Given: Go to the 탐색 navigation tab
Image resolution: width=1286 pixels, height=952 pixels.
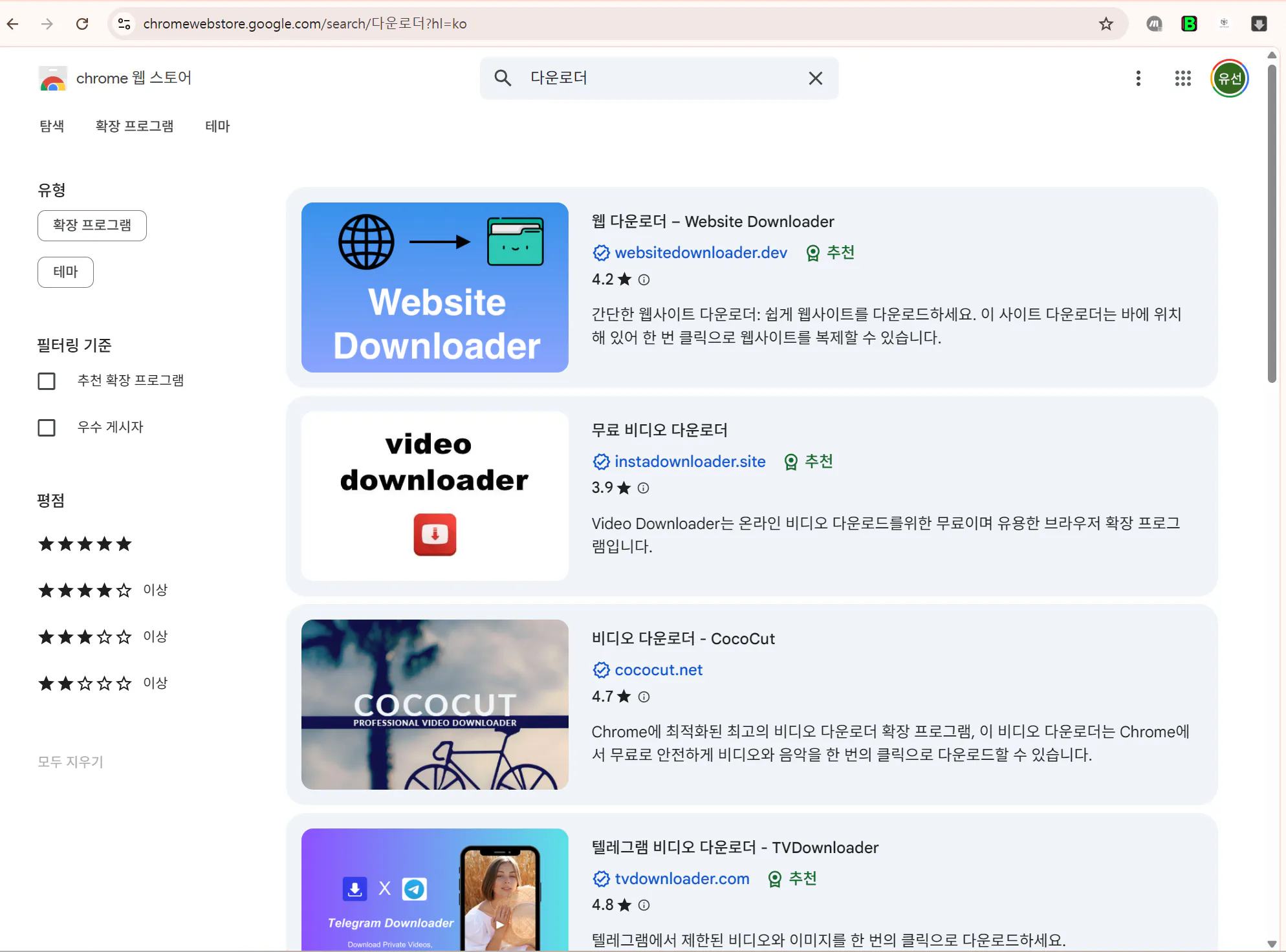Looking at the screenshot, I should click(52, 126).
